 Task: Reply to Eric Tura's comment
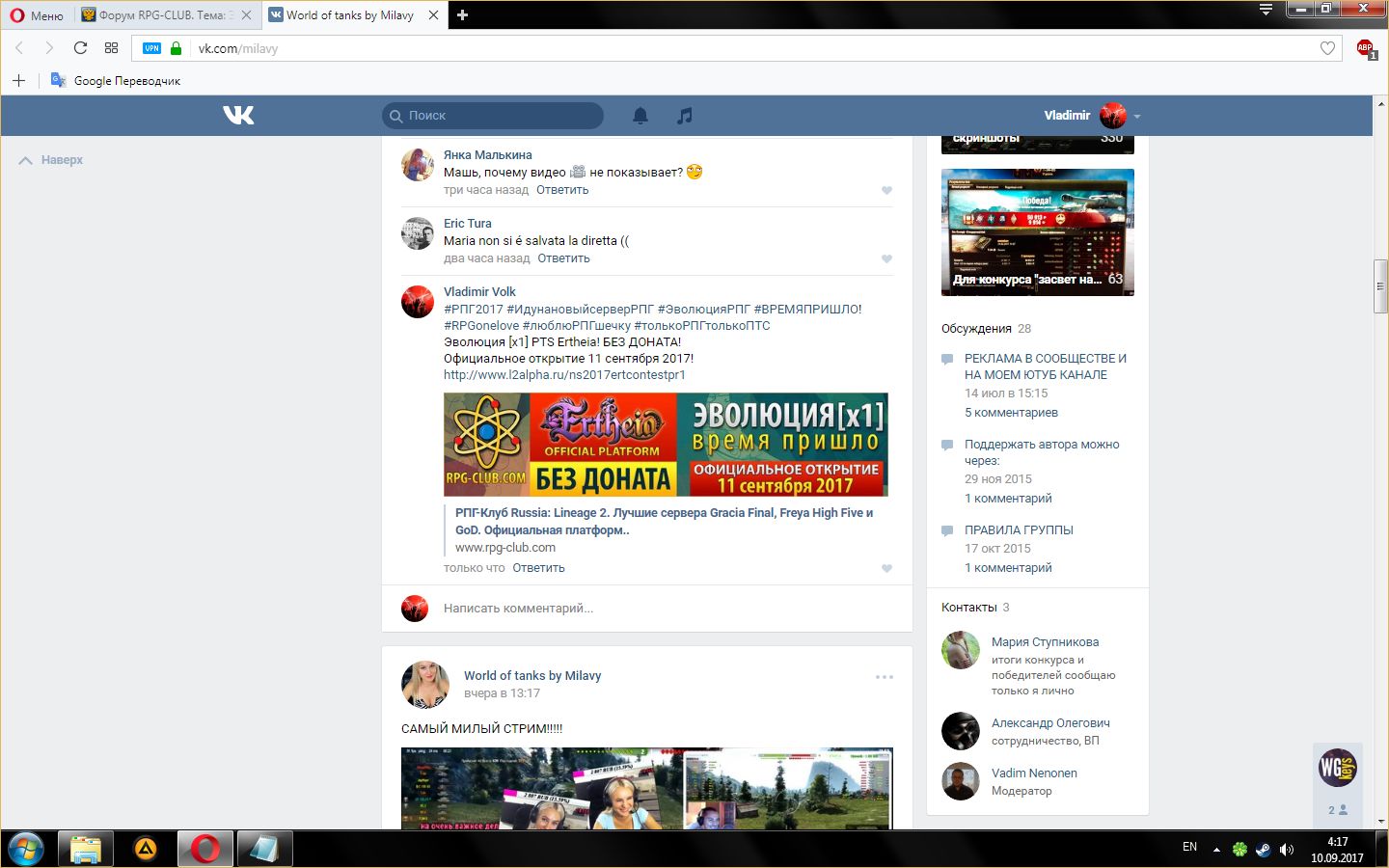563,258
